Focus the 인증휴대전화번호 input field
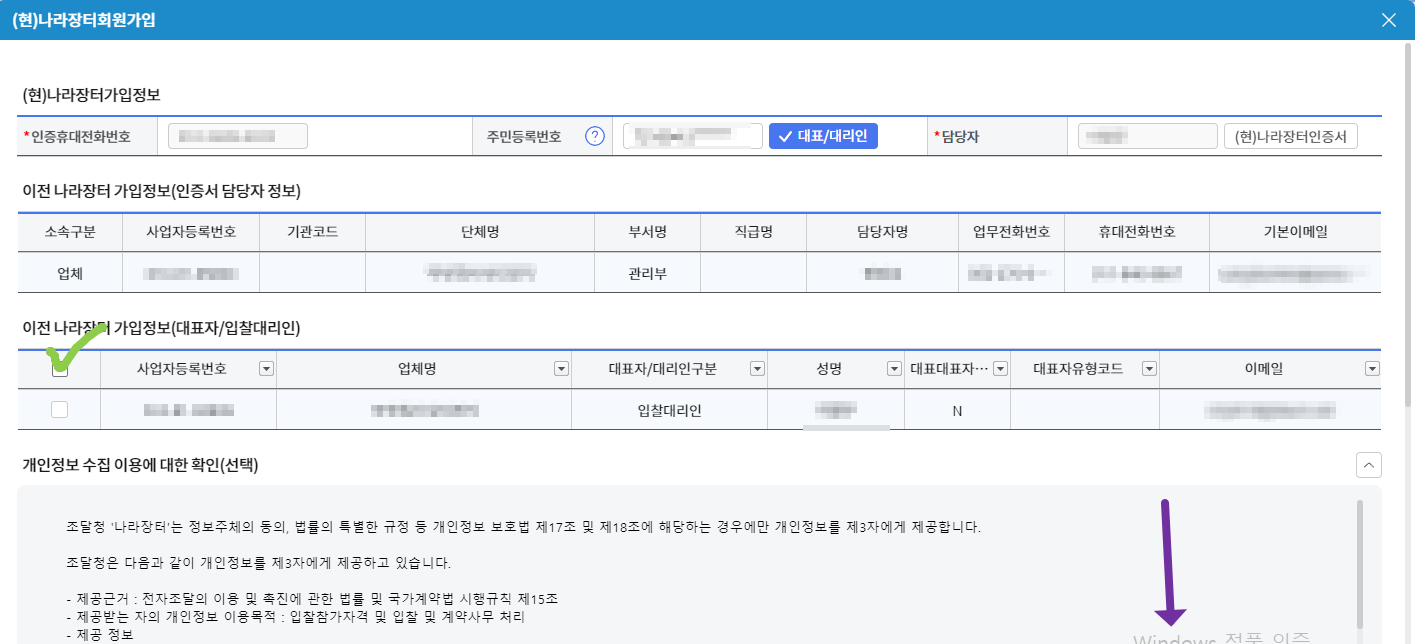Screen dimensions: 1415x644 (x=238, y=136)
